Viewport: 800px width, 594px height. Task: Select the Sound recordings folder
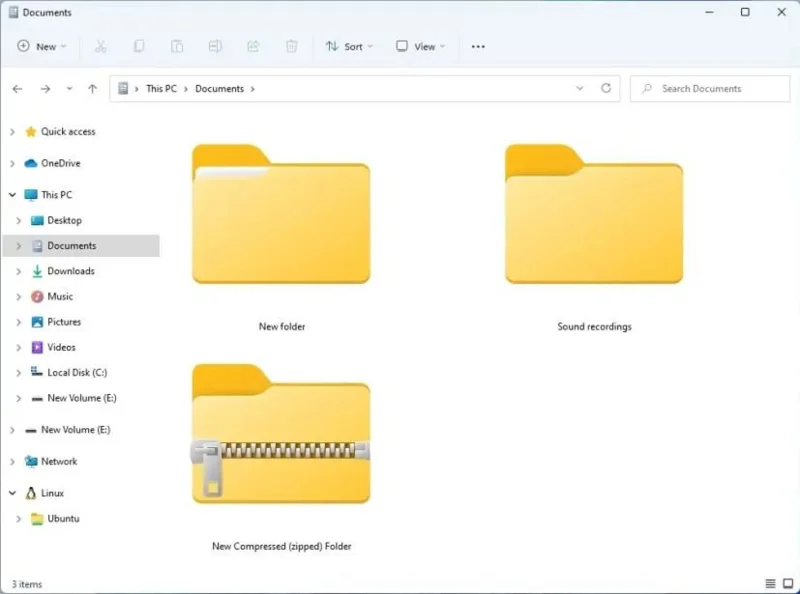click(594, 239)
